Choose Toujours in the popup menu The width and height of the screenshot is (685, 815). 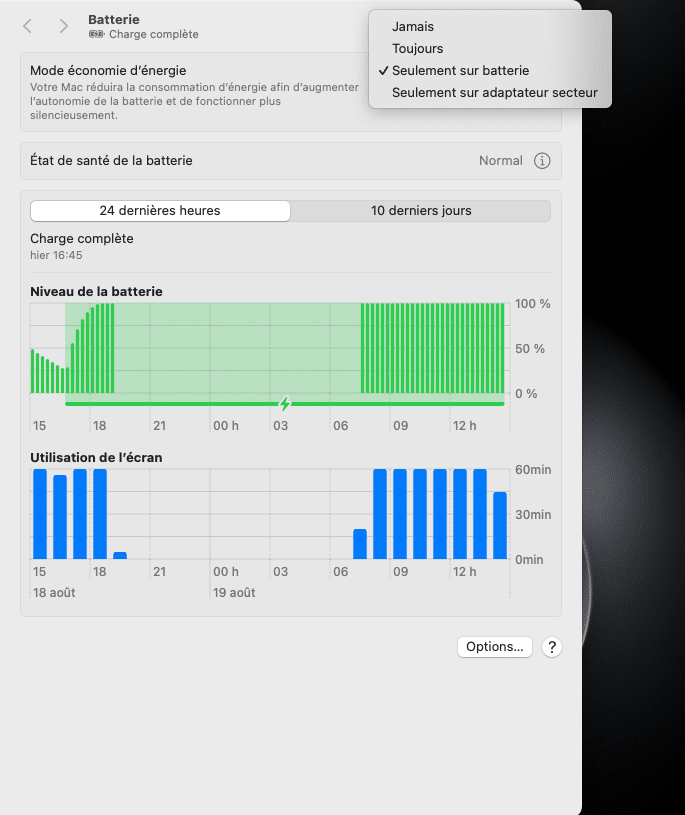(417, 48)
